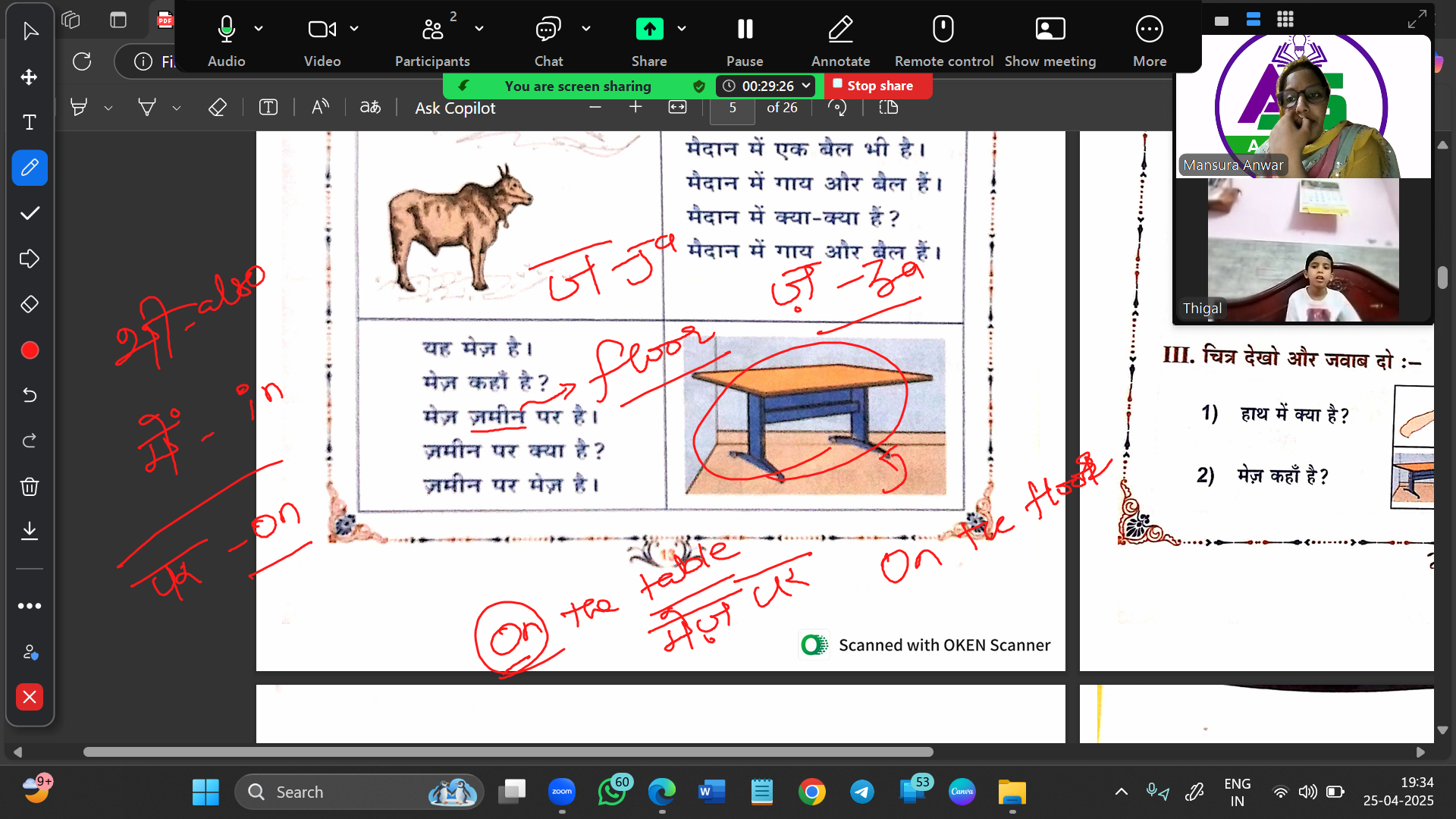Close annotation toolbar with red X

[x=30, y=697]
